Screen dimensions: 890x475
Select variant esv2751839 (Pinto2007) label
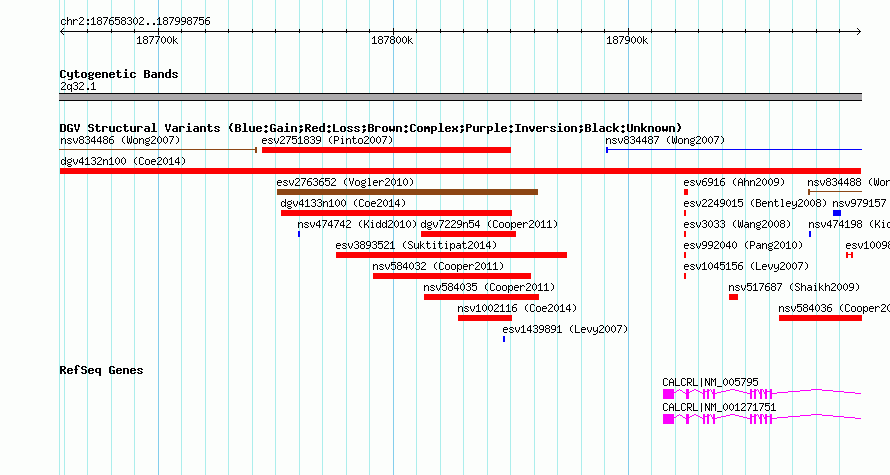(x=327, y=140)
